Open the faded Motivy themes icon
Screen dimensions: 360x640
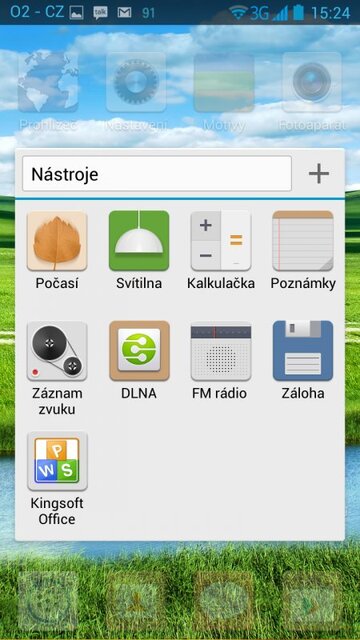[x=224, y=82]
